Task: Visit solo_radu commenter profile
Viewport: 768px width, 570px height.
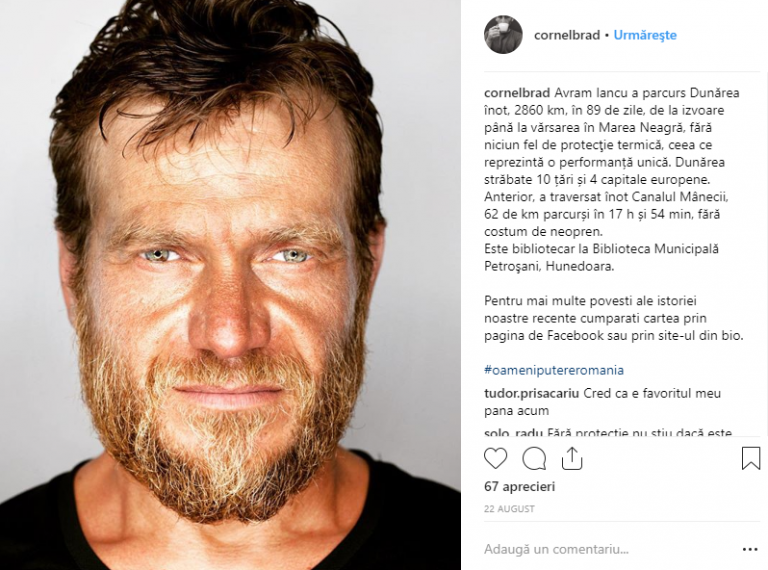Action: [x=513, y=432]
